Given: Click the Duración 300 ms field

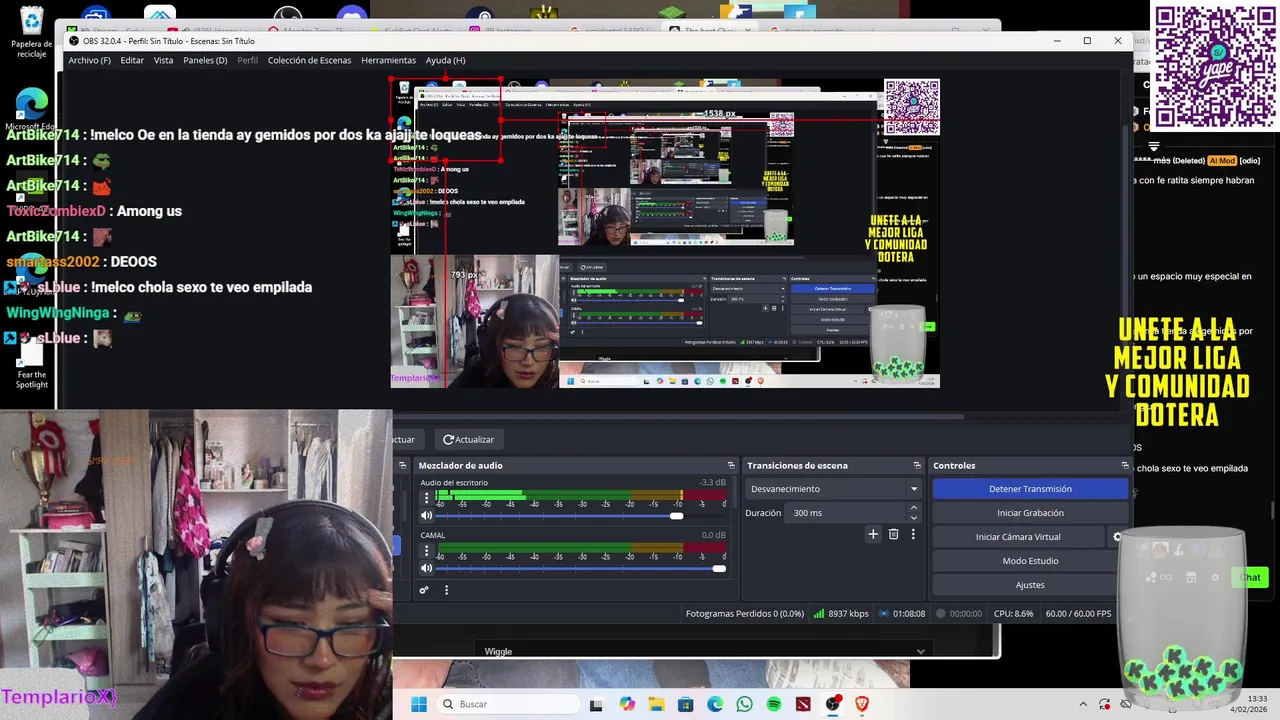Looking at the screenshot, I should pos(847,513).
